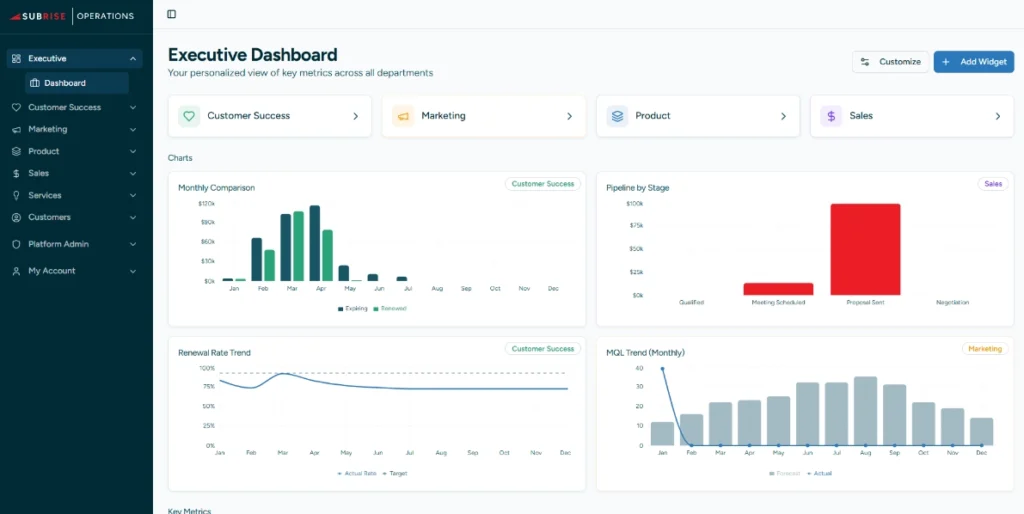Click arrow on Sales card
This screenshot has height=514, width=1024.
point(998,116)
